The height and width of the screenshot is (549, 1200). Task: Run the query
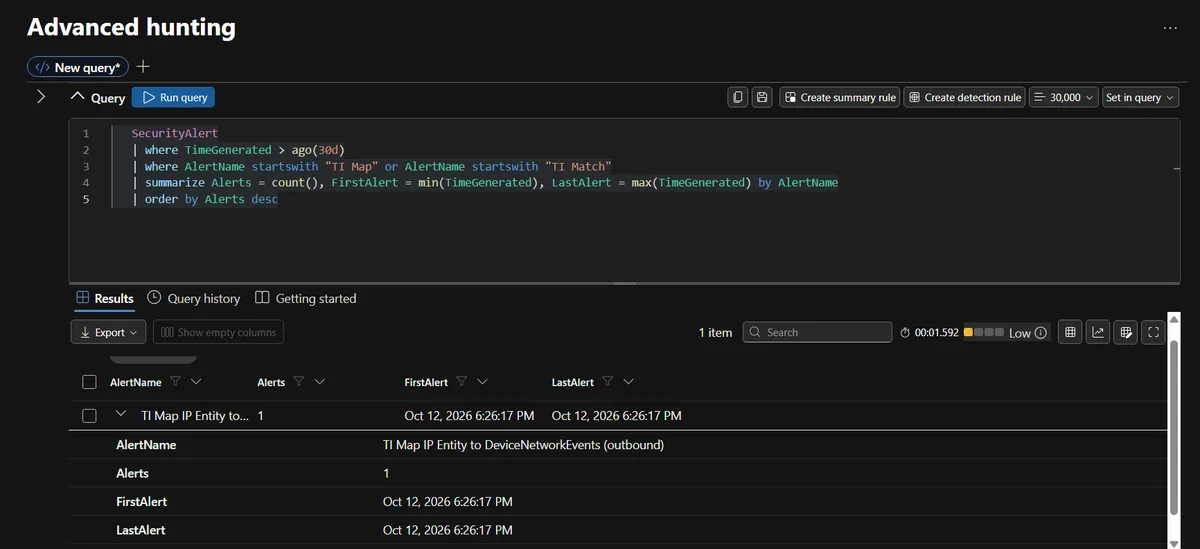pyautogui.click(x=173, y=97)
